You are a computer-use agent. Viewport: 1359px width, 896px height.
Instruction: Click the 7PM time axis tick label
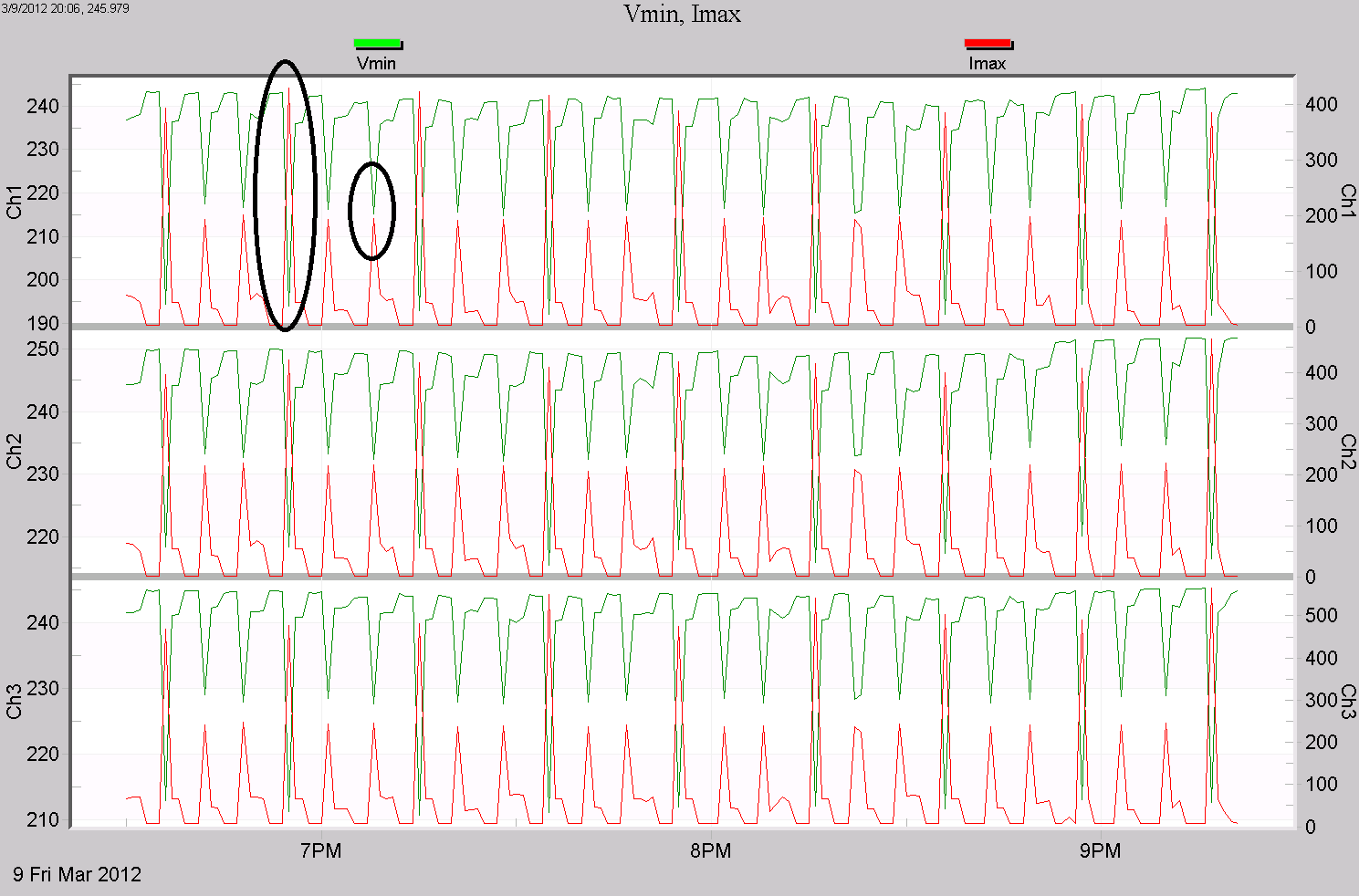pos(321,851)
